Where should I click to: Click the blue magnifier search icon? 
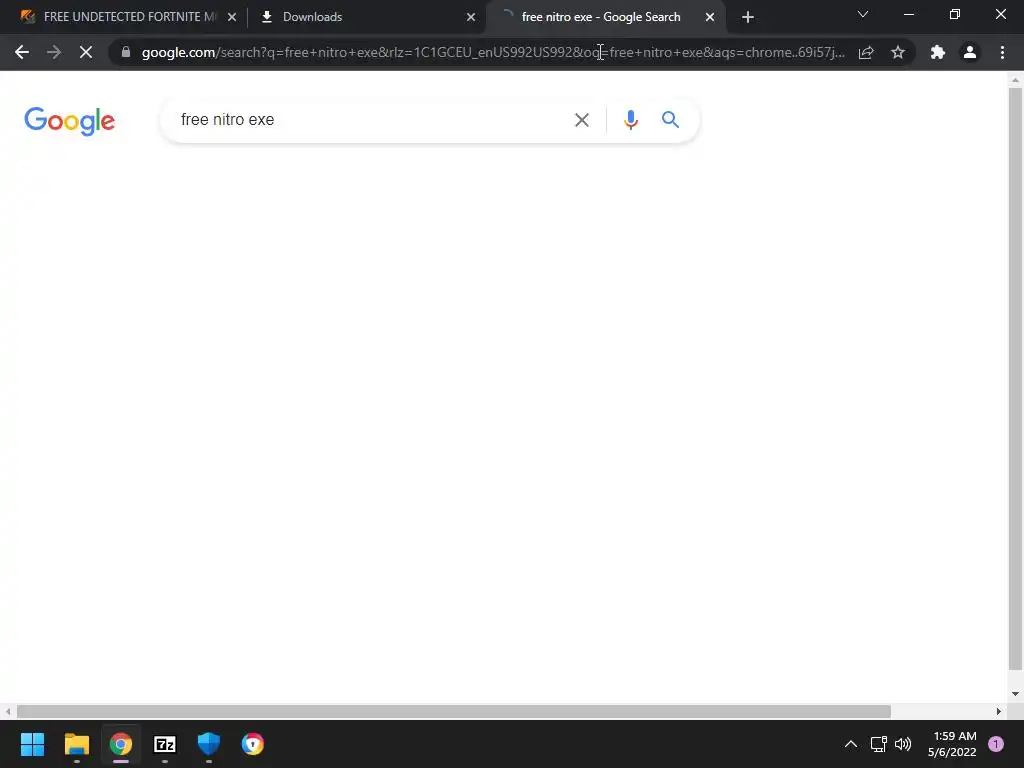[670, 120]
